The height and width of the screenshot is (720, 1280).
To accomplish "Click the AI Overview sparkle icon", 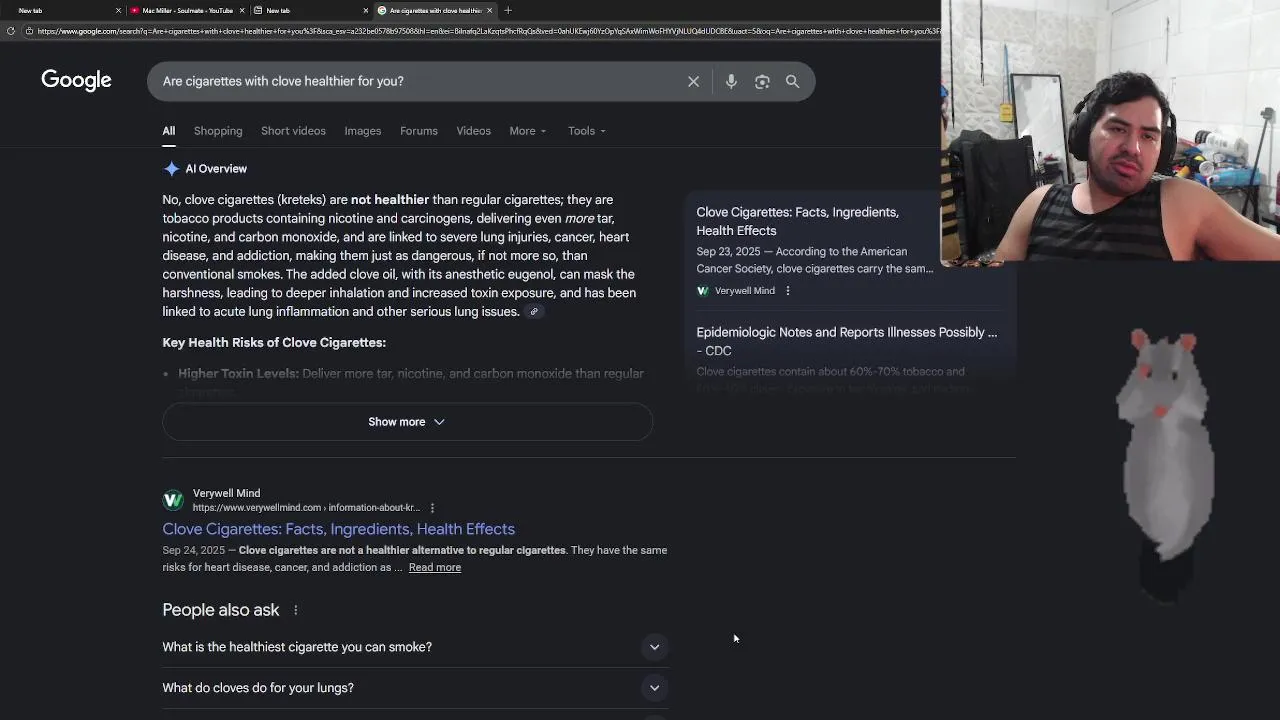I will (172, 169).
